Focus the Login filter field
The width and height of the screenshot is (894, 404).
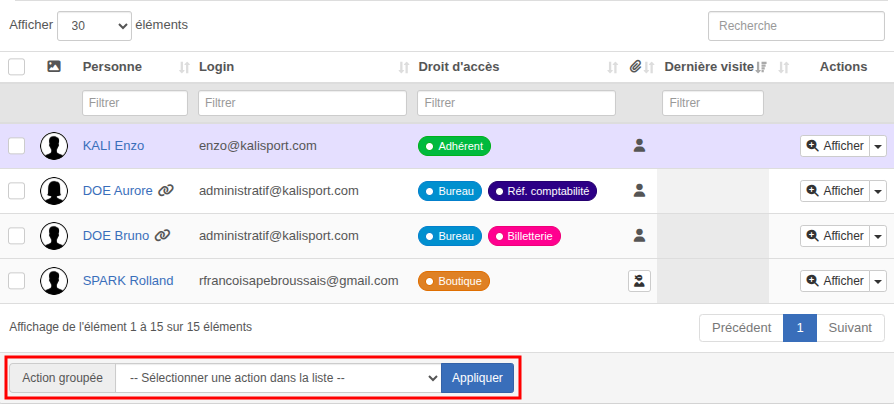302,103
